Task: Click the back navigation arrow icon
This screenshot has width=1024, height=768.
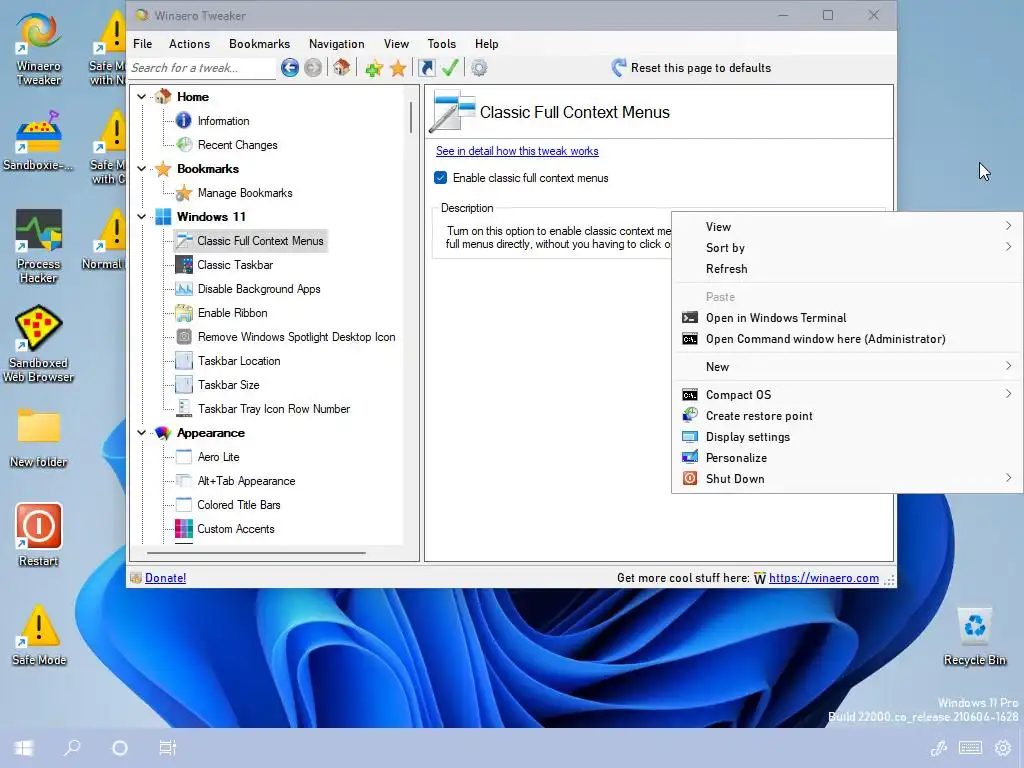Action: (290, 67)
